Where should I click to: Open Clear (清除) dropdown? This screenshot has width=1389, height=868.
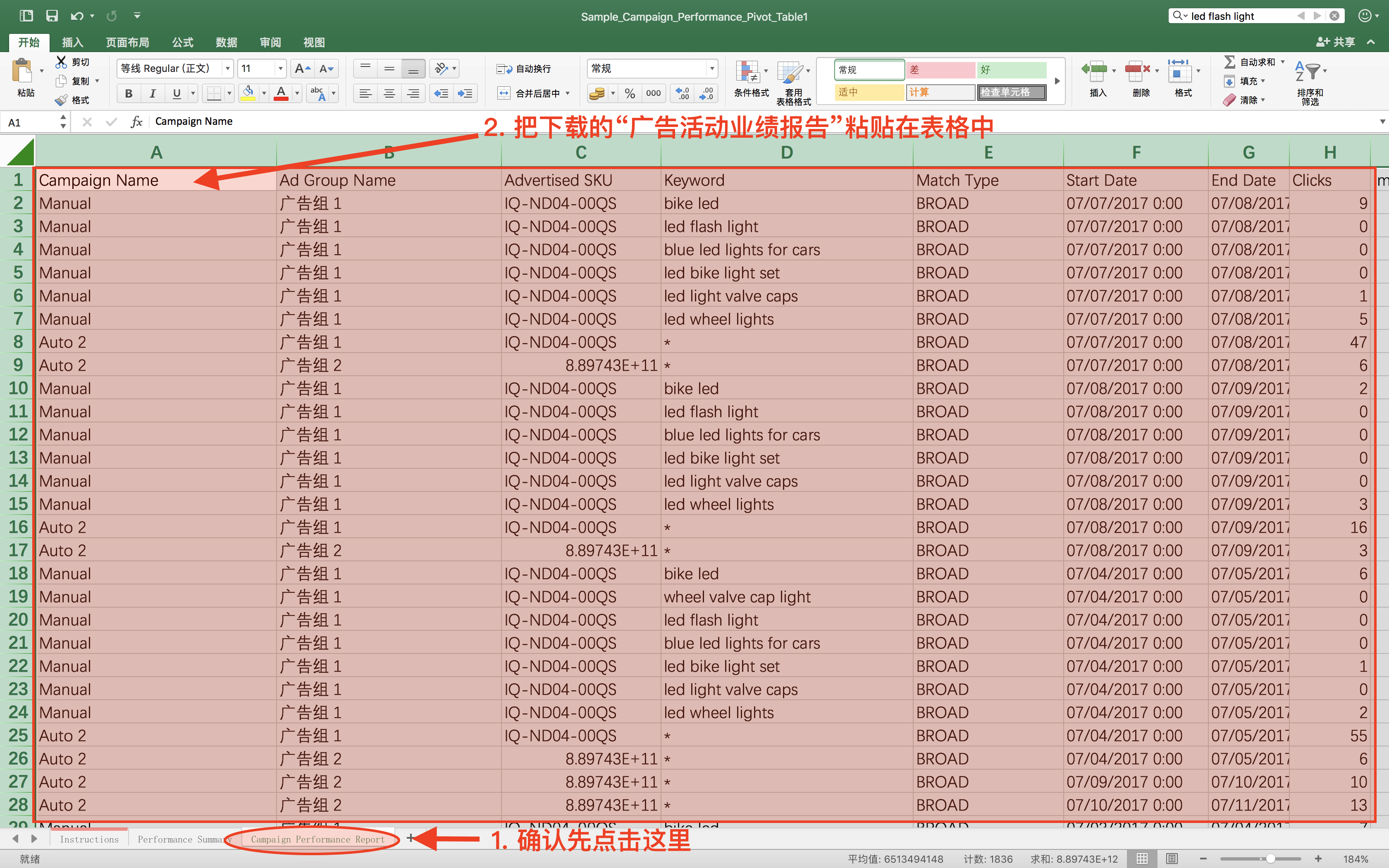(1263, 100)
